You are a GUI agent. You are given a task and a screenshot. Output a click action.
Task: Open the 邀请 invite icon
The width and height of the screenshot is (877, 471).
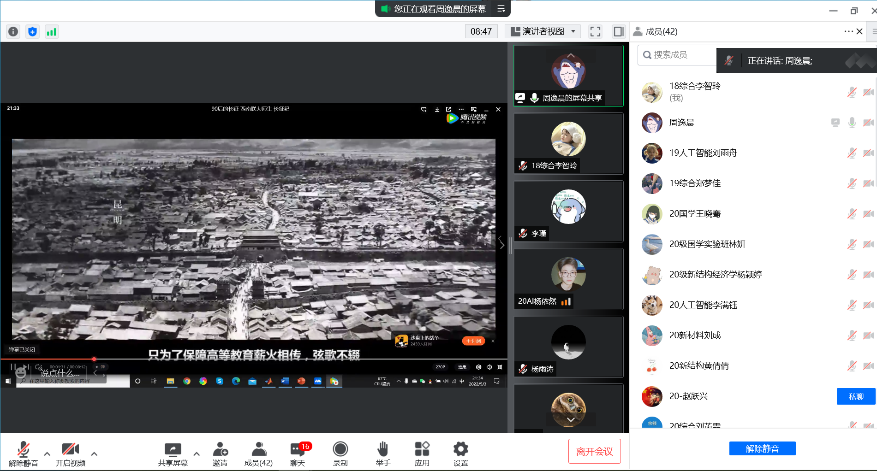[x=220, y=454]
